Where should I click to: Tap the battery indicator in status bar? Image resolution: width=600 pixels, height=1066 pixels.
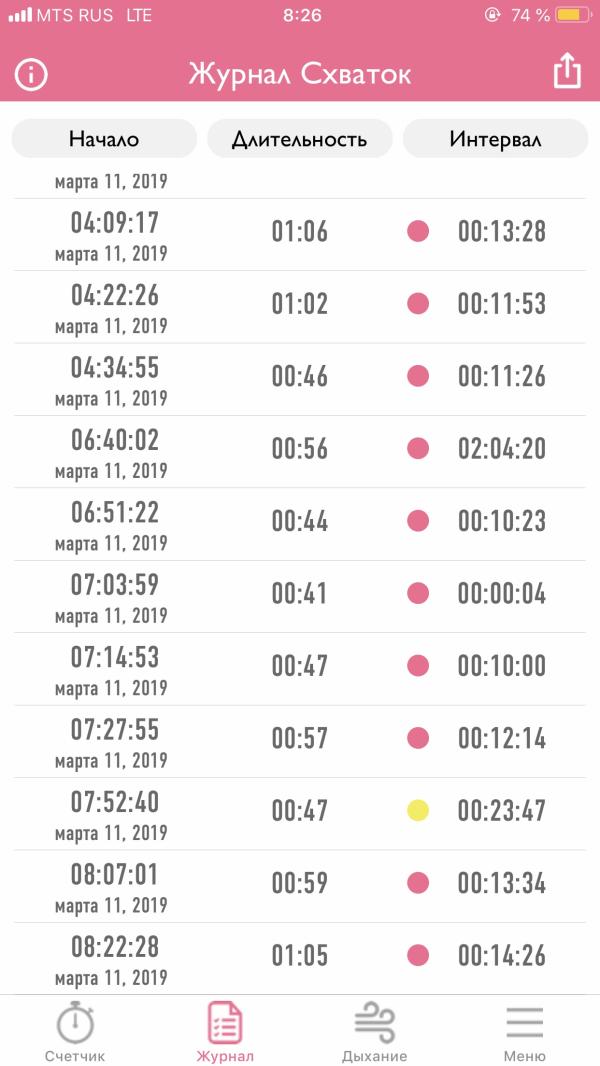point(573,15)
